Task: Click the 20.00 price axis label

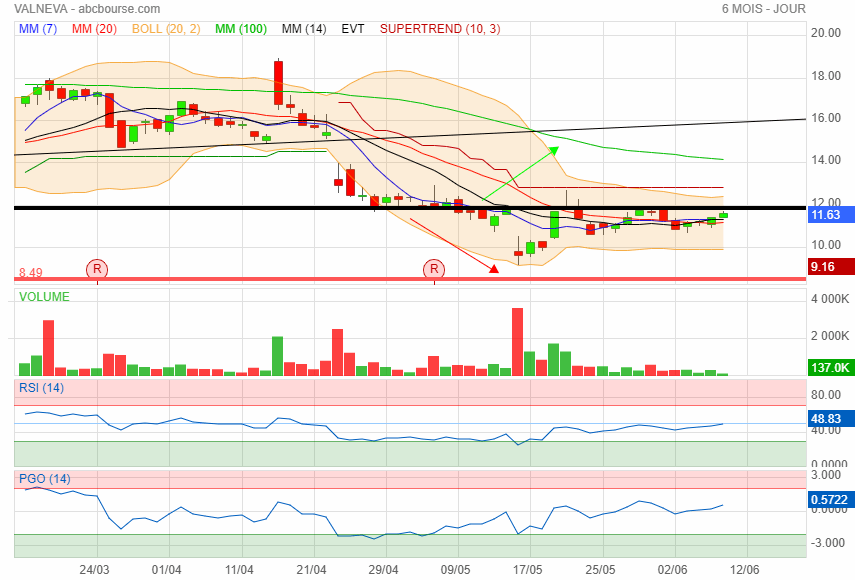Action: point(826,33)
